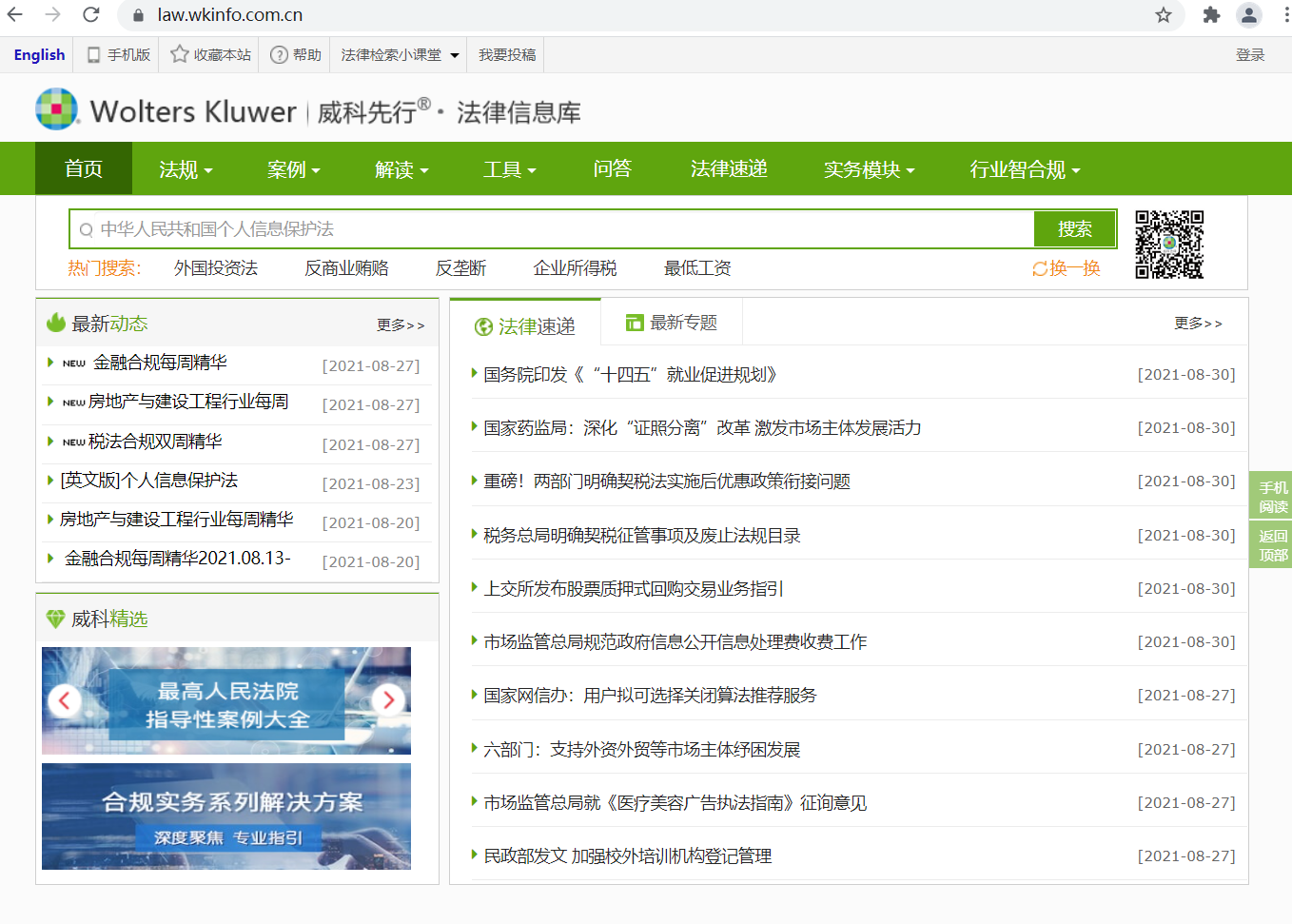Expand the 法律检索小课堂 dropdown

[401, 55]
